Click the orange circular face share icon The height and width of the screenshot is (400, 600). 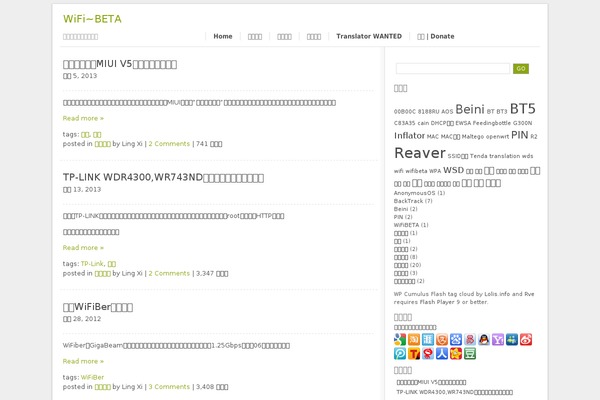pos(442,340)
